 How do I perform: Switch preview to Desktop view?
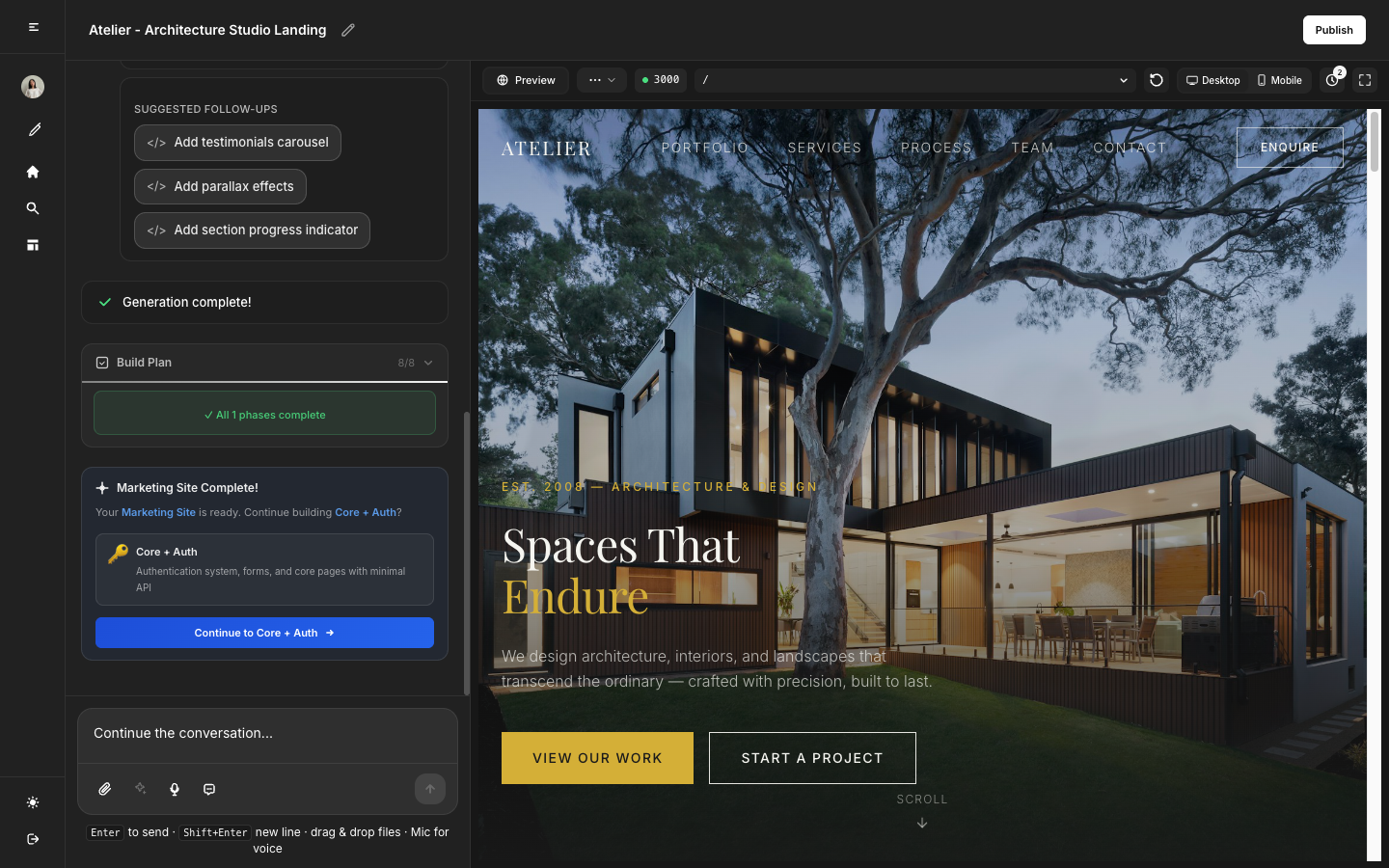1212,80
